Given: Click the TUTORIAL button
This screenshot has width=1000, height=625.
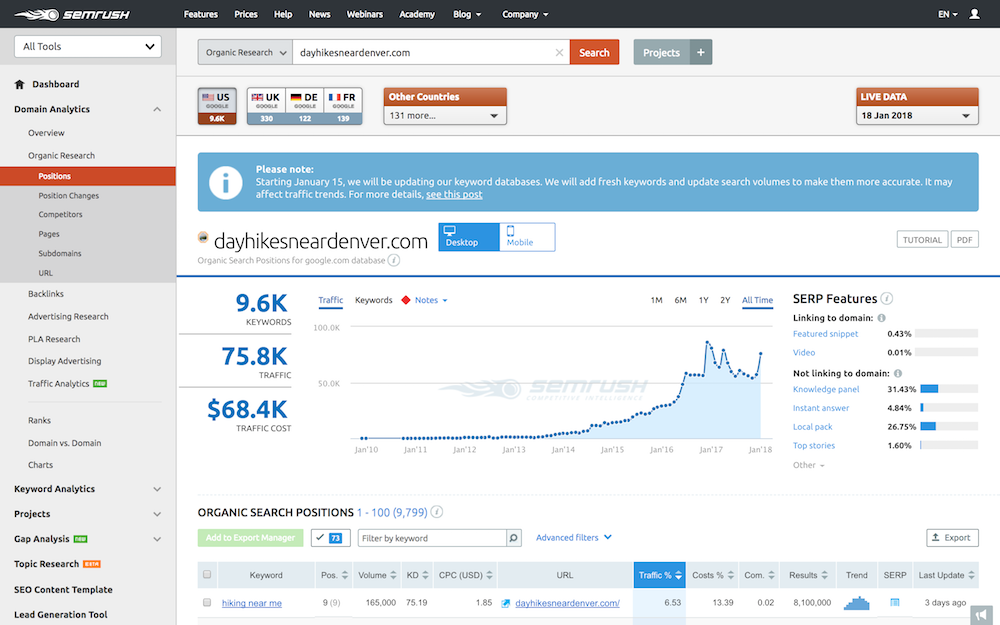Looking at the screenshot, I should (x=922, y=240).
